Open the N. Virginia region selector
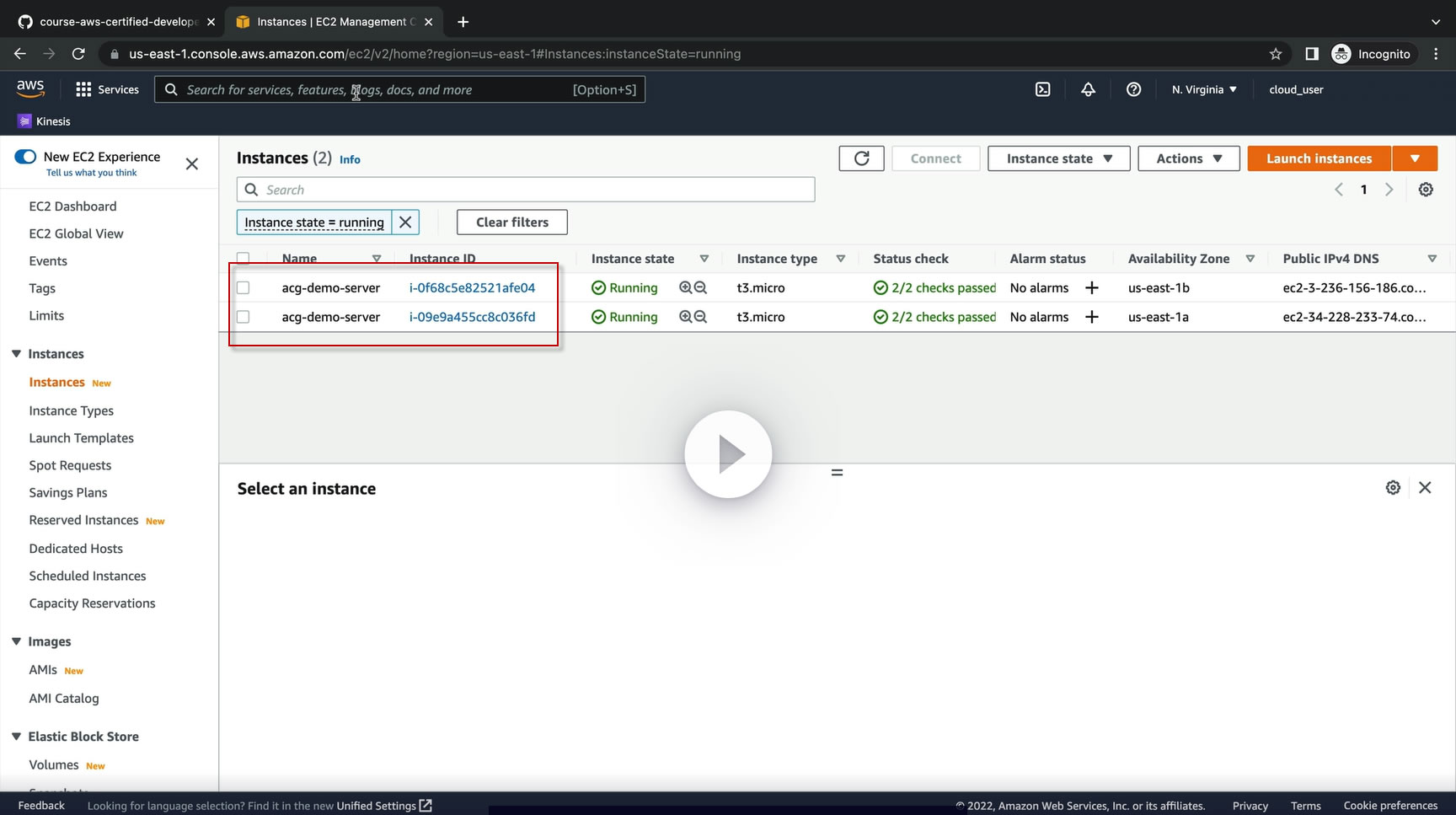This screenshot has width=1456, height=815. [1204, 89]
